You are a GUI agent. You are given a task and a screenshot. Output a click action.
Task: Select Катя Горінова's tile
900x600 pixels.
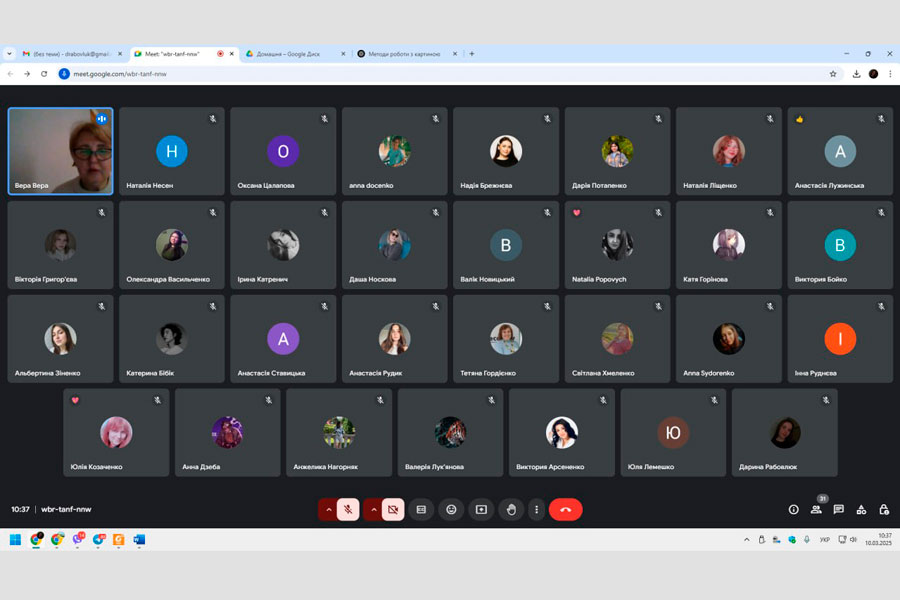click(x=728, y=245)
